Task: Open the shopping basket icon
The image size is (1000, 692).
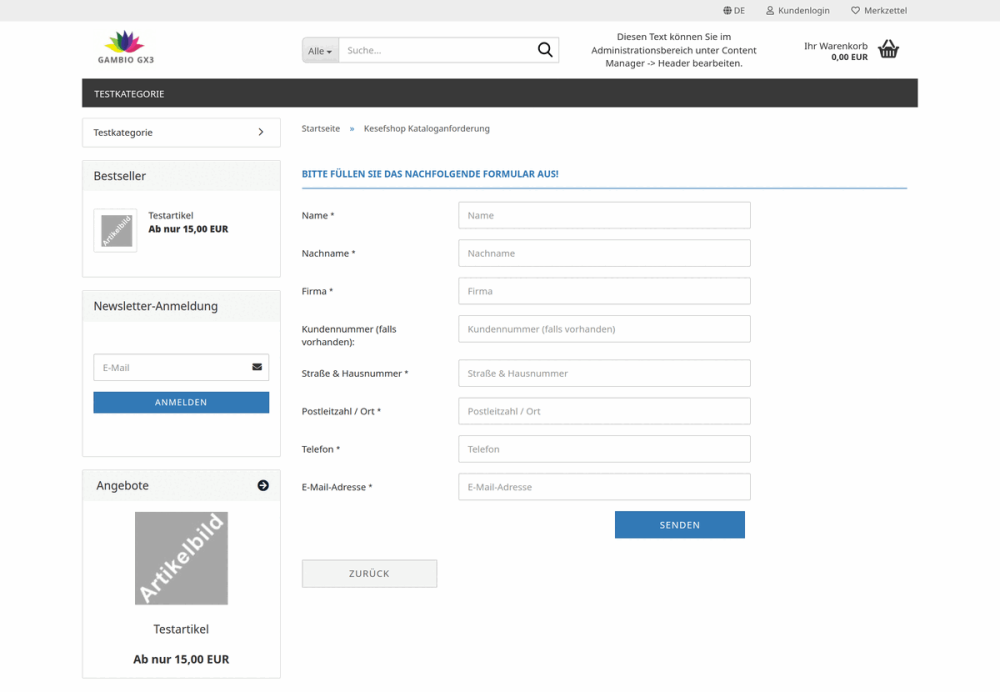Action: [x=888, y=49]
